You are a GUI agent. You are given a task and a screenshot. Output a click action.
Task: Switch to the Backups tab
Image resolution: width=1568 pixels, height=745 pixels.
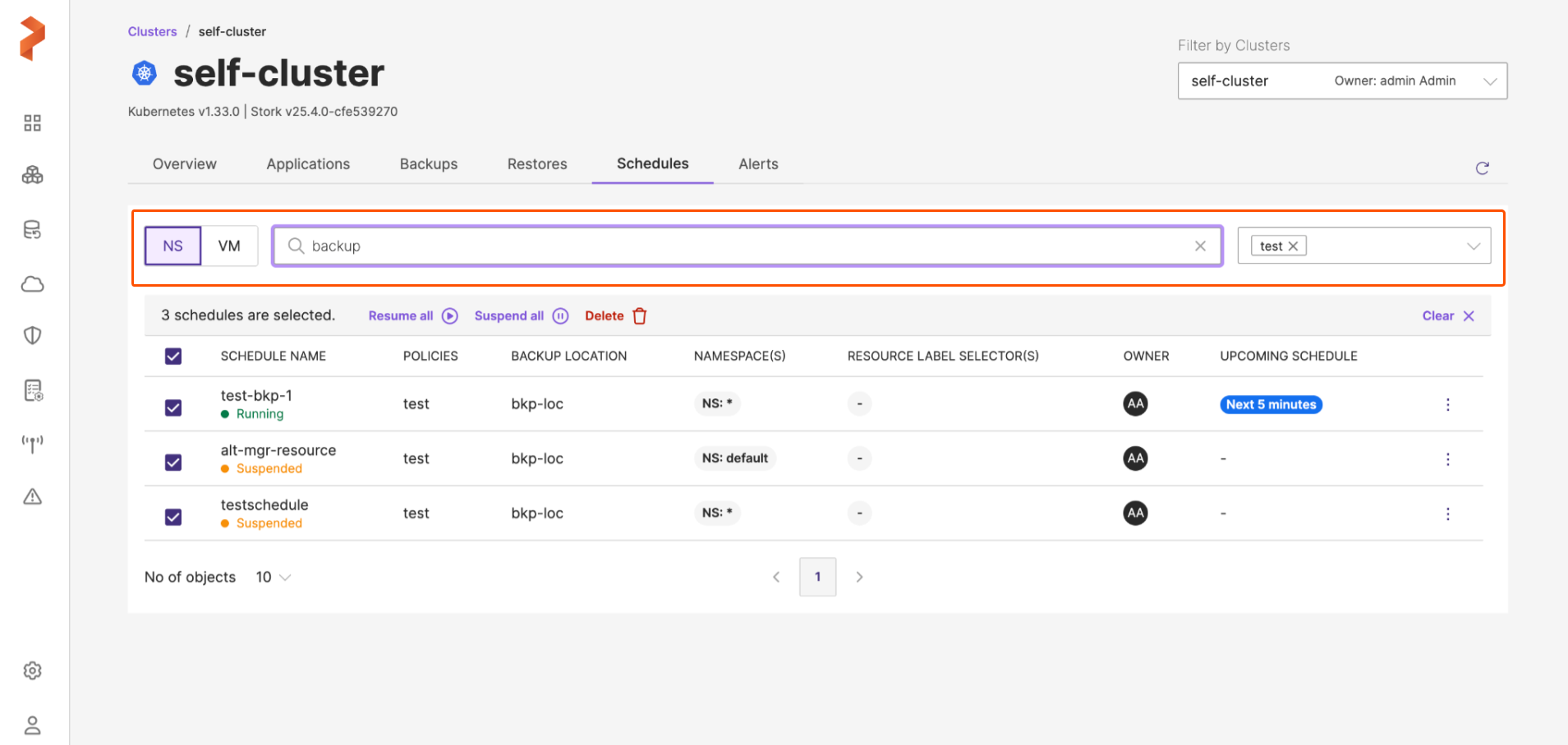[428, 164]
